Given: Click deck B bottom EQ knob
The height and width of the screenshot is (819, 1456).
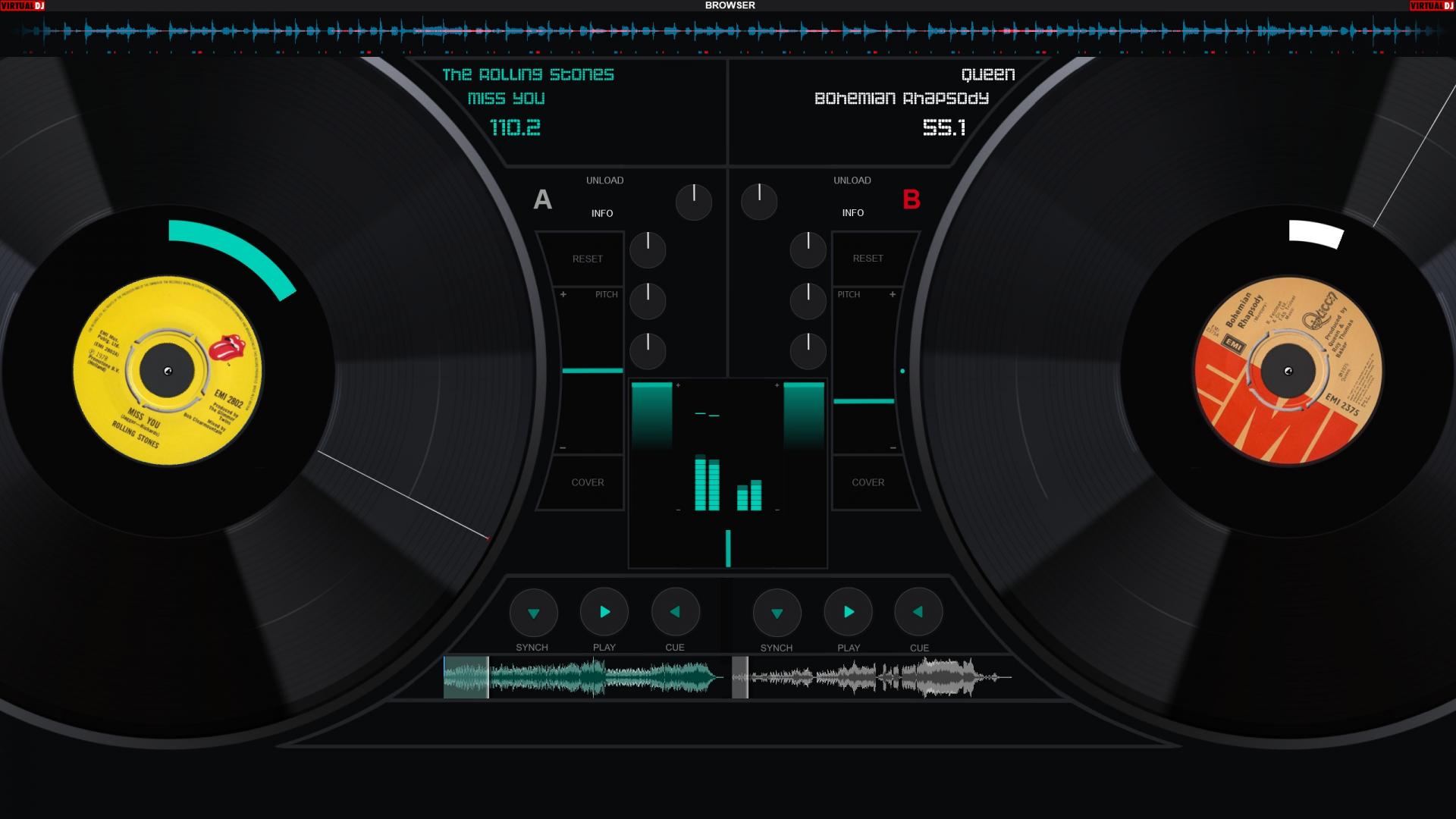Looking at the screenshot, I should tap(808, 351).
